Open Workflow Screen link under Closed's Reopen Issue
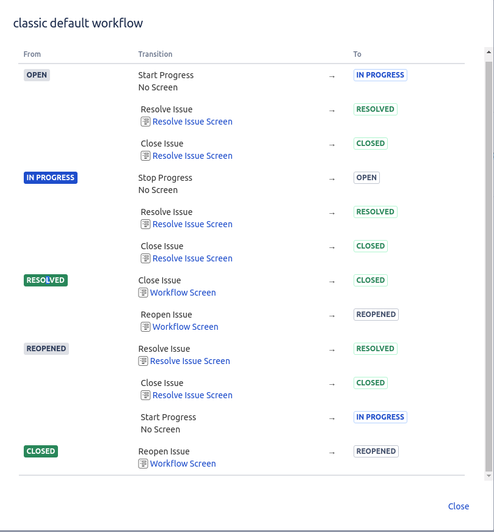The height and width of the screenshot is (532, 494). [x=183, y=463]
